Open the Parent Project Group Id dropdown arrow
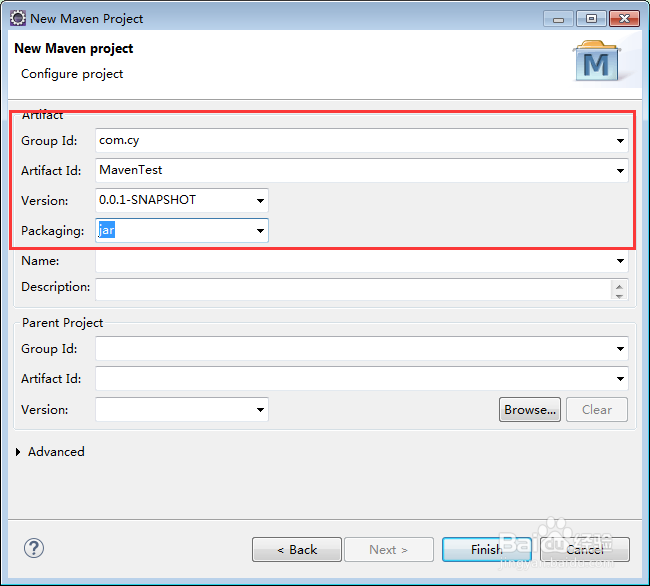 point(620,349)
